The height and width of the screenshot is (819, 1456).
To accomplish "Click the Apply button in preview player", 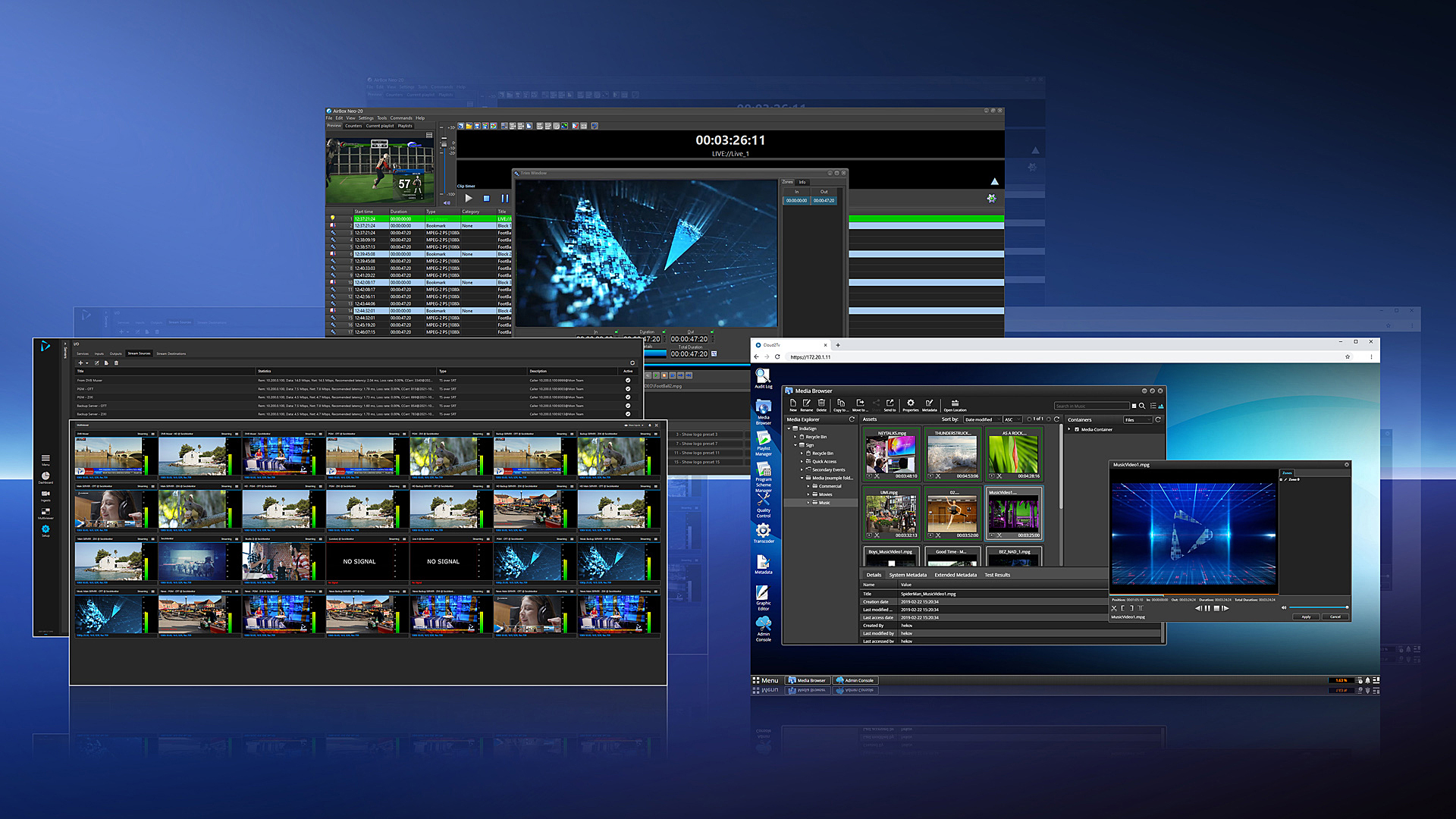I will (1306, 617).
